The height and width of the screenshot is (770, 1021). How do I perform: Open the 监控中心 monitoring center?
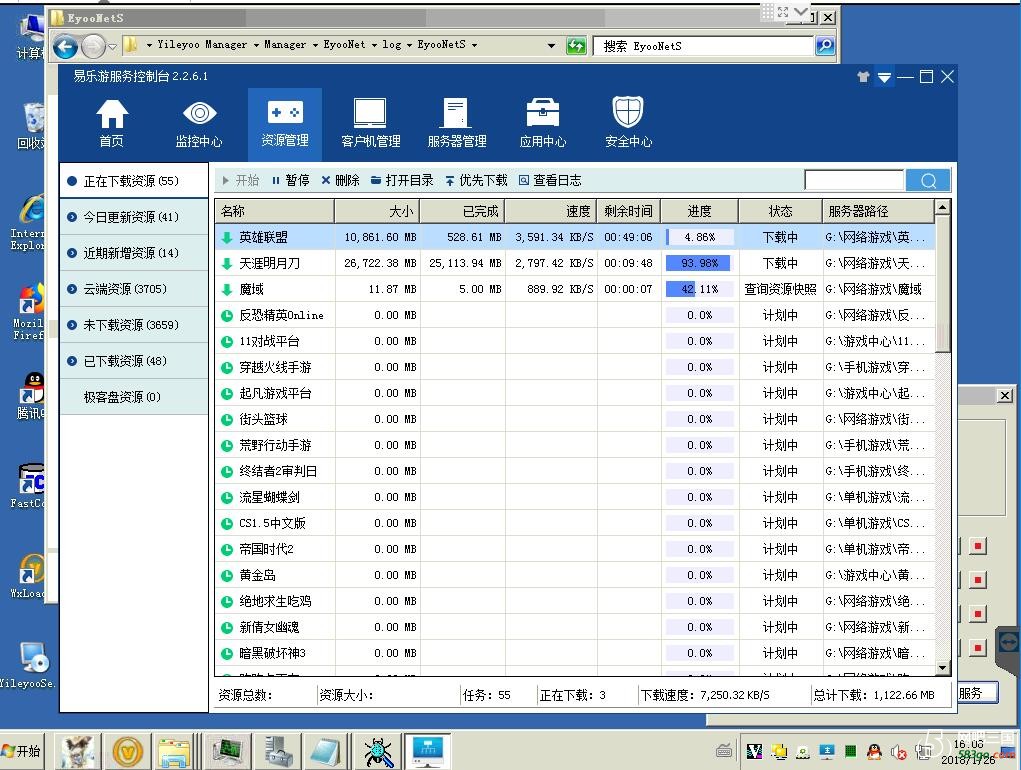199,123
